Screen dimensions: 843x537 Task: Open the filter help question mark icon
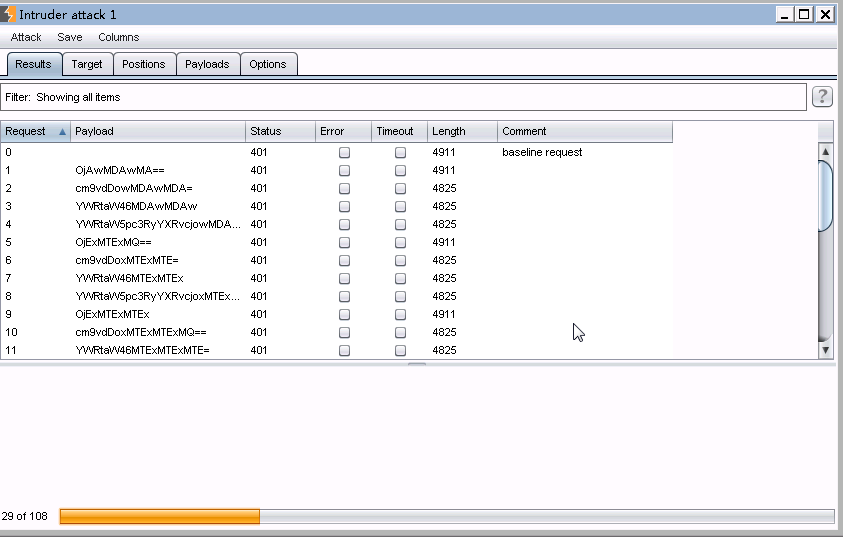click(x=822, y=97)
